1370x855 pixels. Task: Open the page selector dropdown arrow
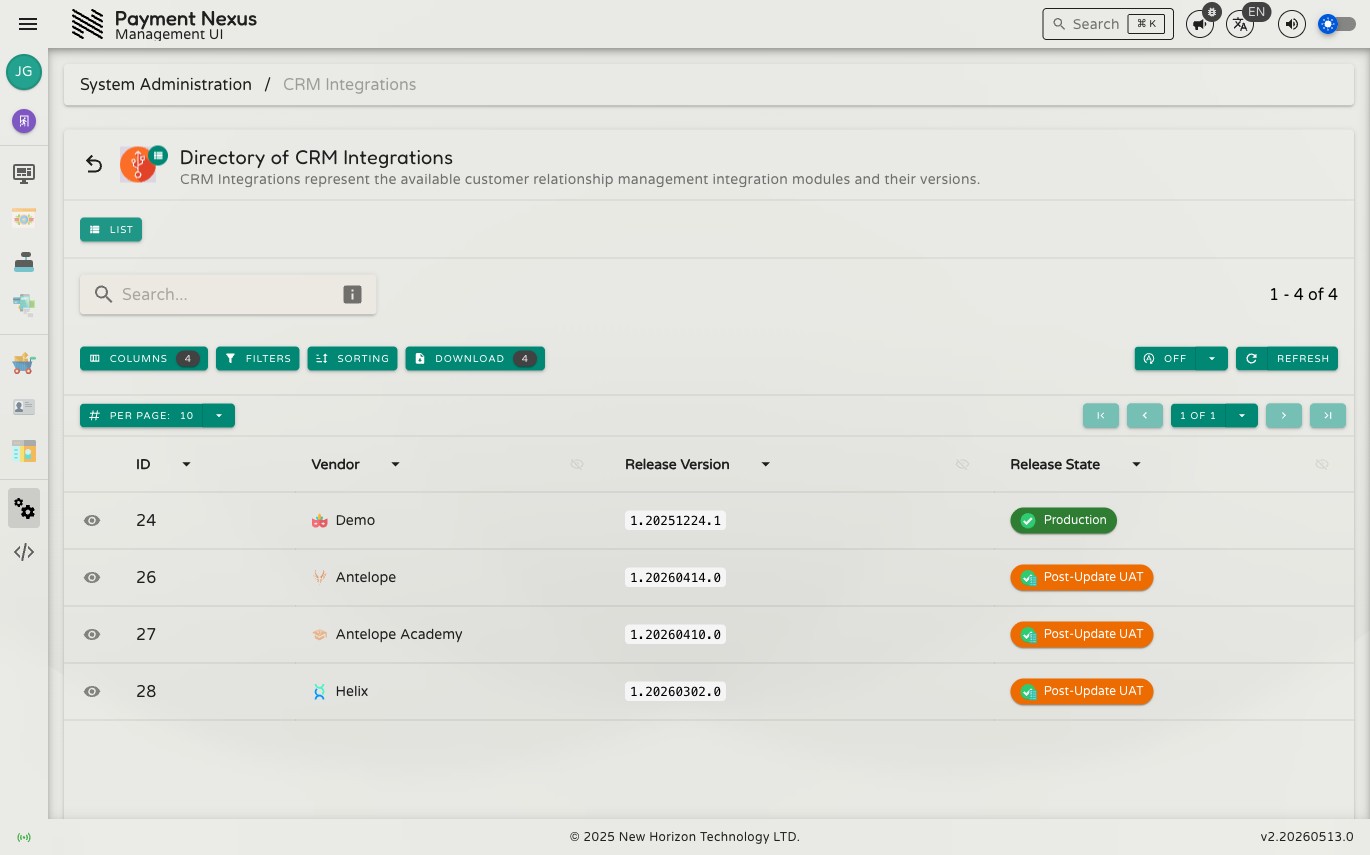1242,415
